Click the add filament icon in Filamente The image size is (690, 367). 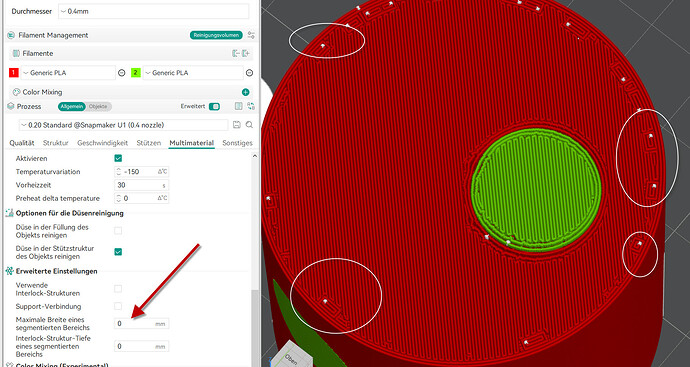tap(246, 53)
